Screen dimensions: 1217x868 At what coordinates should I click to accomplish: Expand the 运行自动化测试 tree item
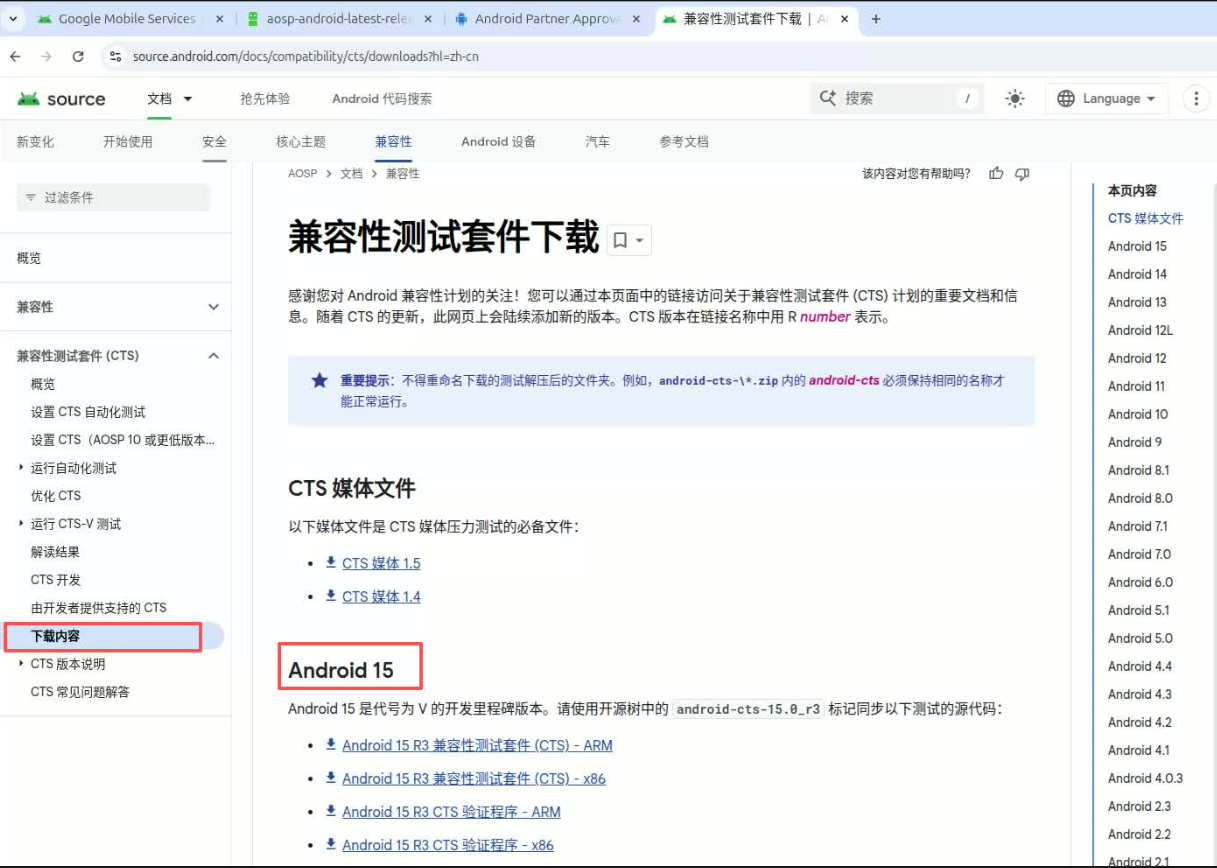21,468
